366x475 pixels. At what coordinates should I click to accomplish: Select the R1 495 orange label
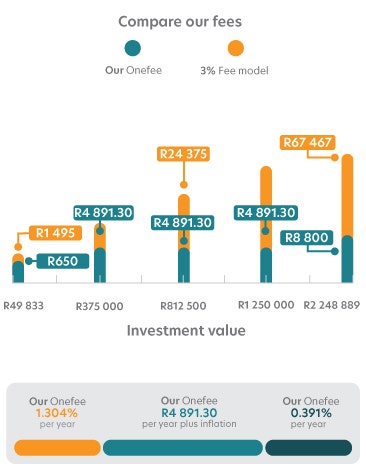[x=55, y=233]
